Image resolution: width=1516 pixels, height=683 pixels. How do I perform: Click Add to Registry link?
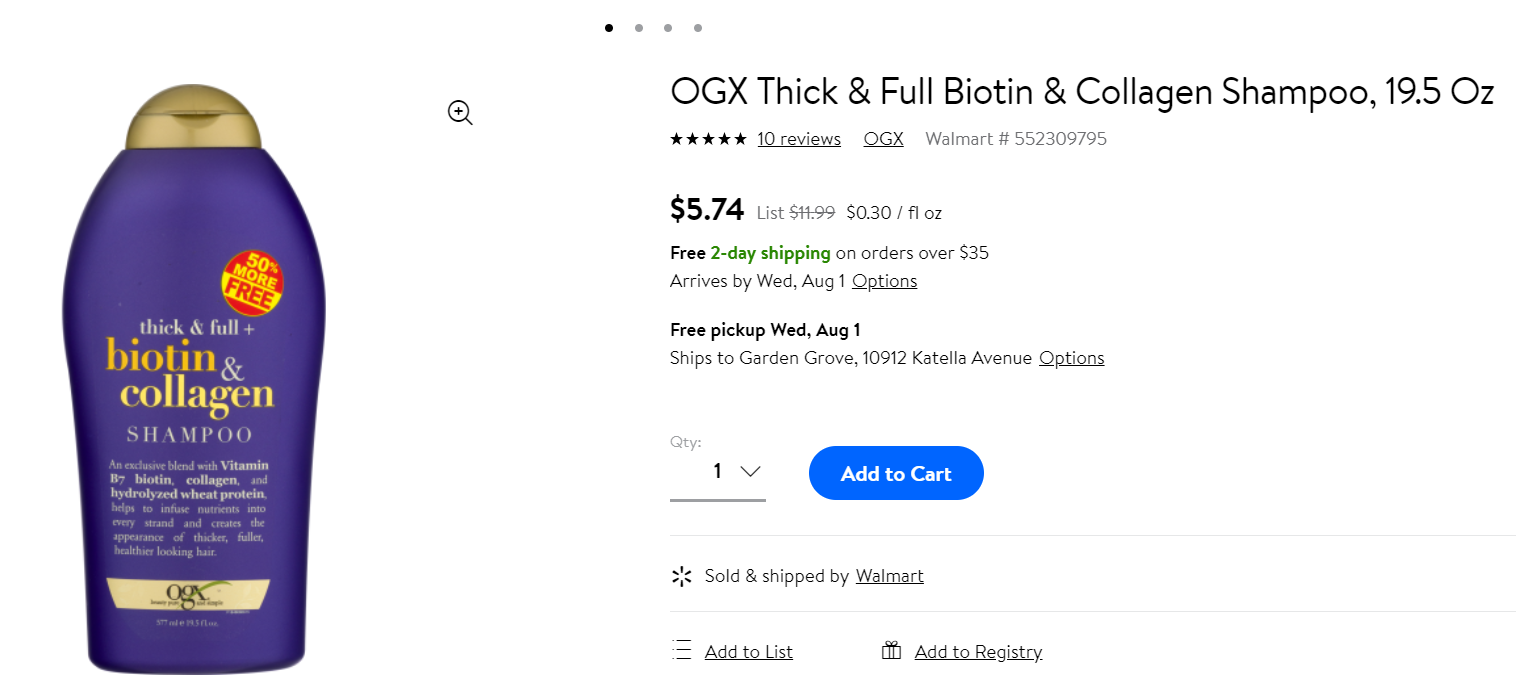click(978, 652)
